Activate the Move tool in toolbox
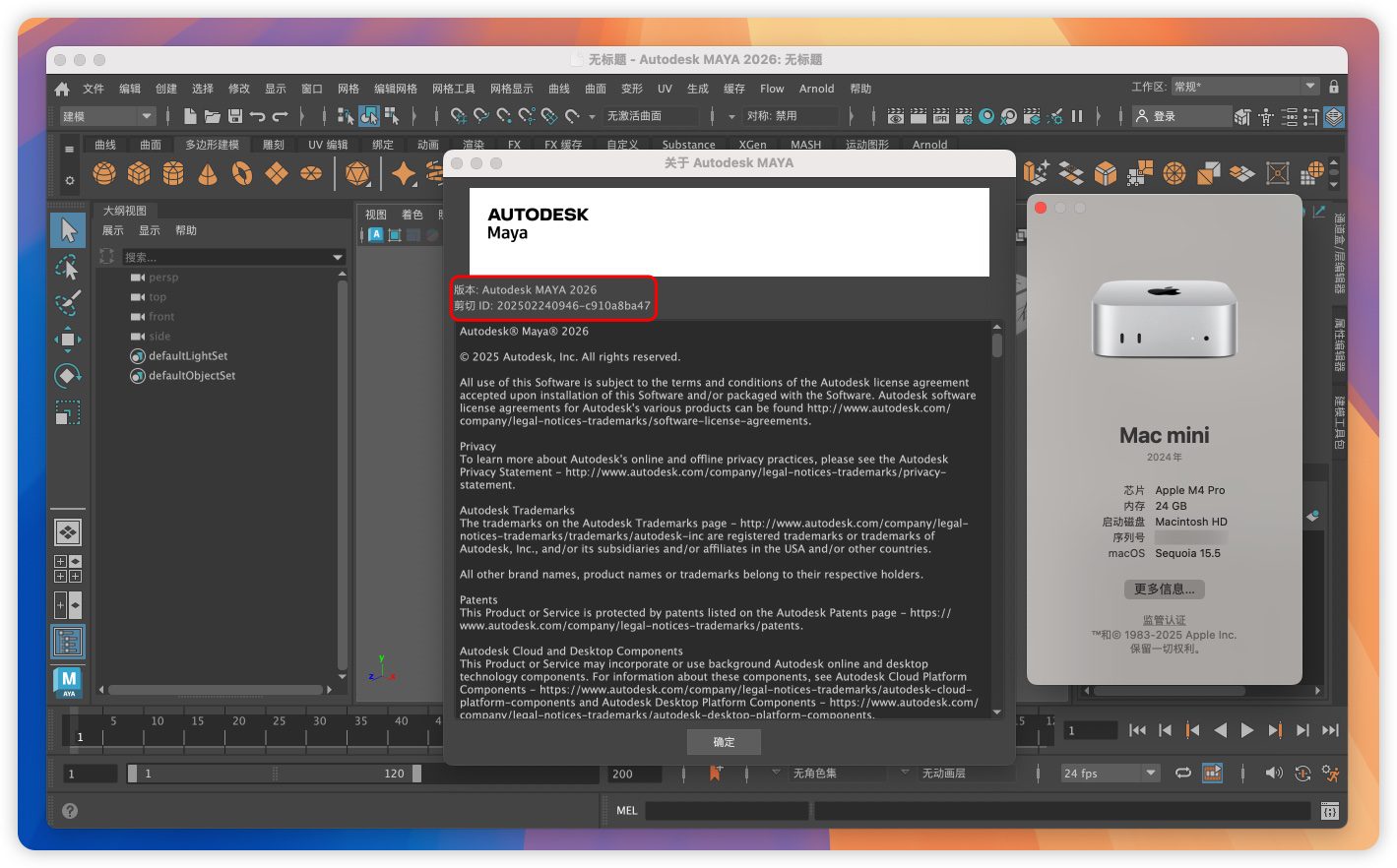Image resolution: width=1397 pixels, height=868 pixels. [x=68, y=340]
